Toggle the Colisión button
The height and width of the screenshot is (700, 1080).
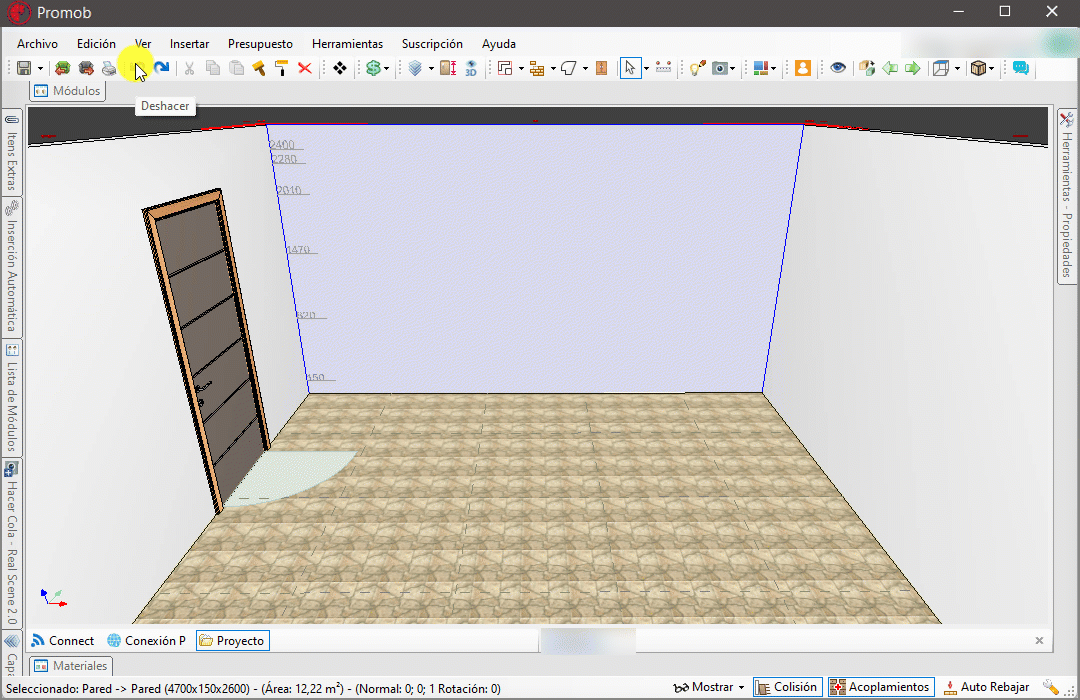[787, 687]
